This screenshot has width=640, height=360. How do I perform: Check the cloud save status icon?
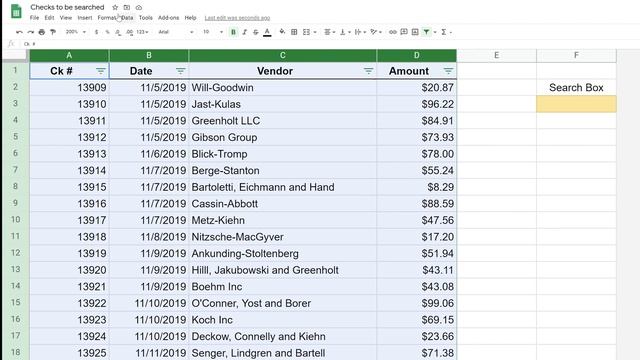click(139, 7)
